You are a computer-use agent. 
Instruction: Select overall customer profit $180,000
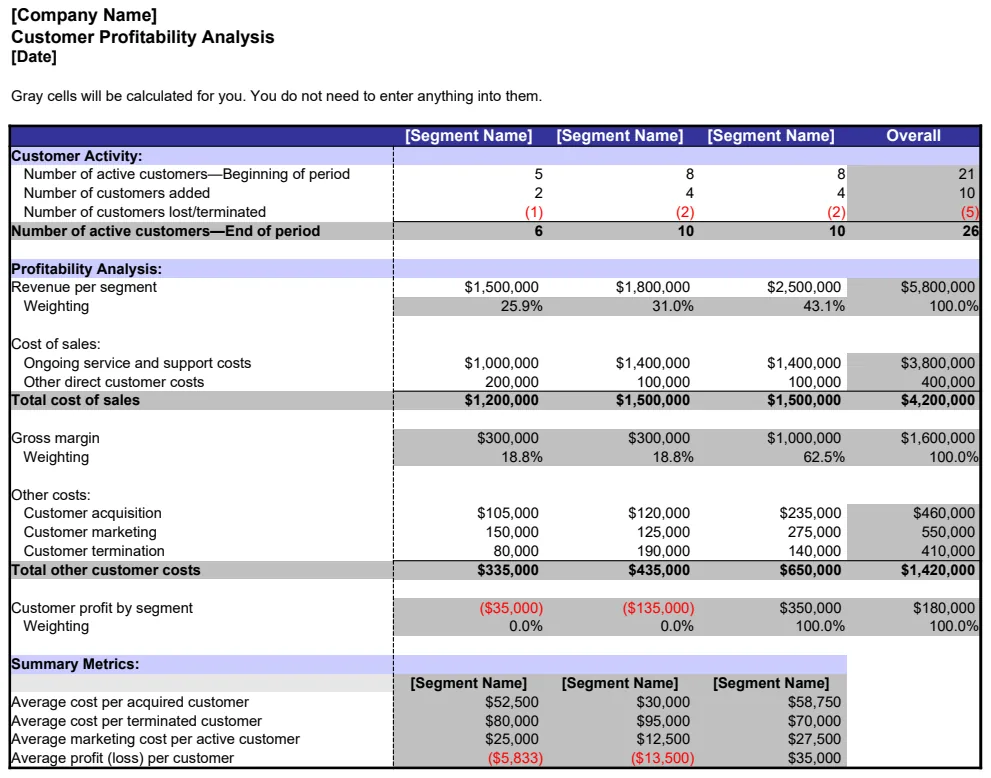pyautogui.click(x=944, y=609)
